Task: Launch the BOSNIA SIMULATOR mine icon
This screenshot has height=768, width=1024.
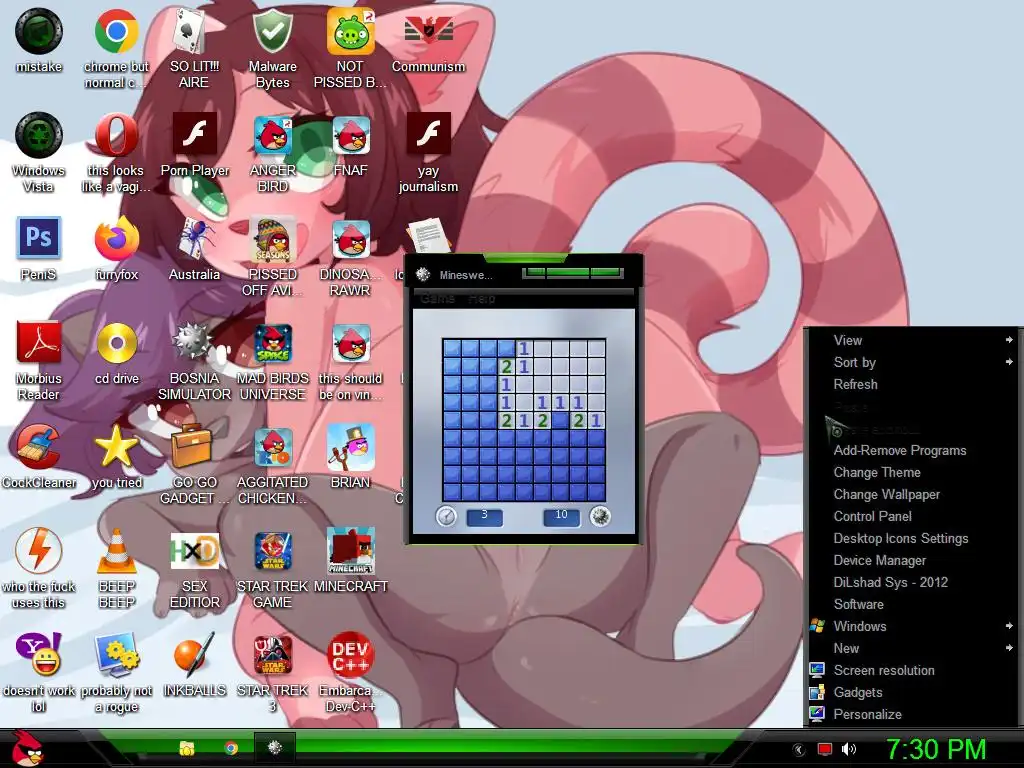Action: (191, 342)
